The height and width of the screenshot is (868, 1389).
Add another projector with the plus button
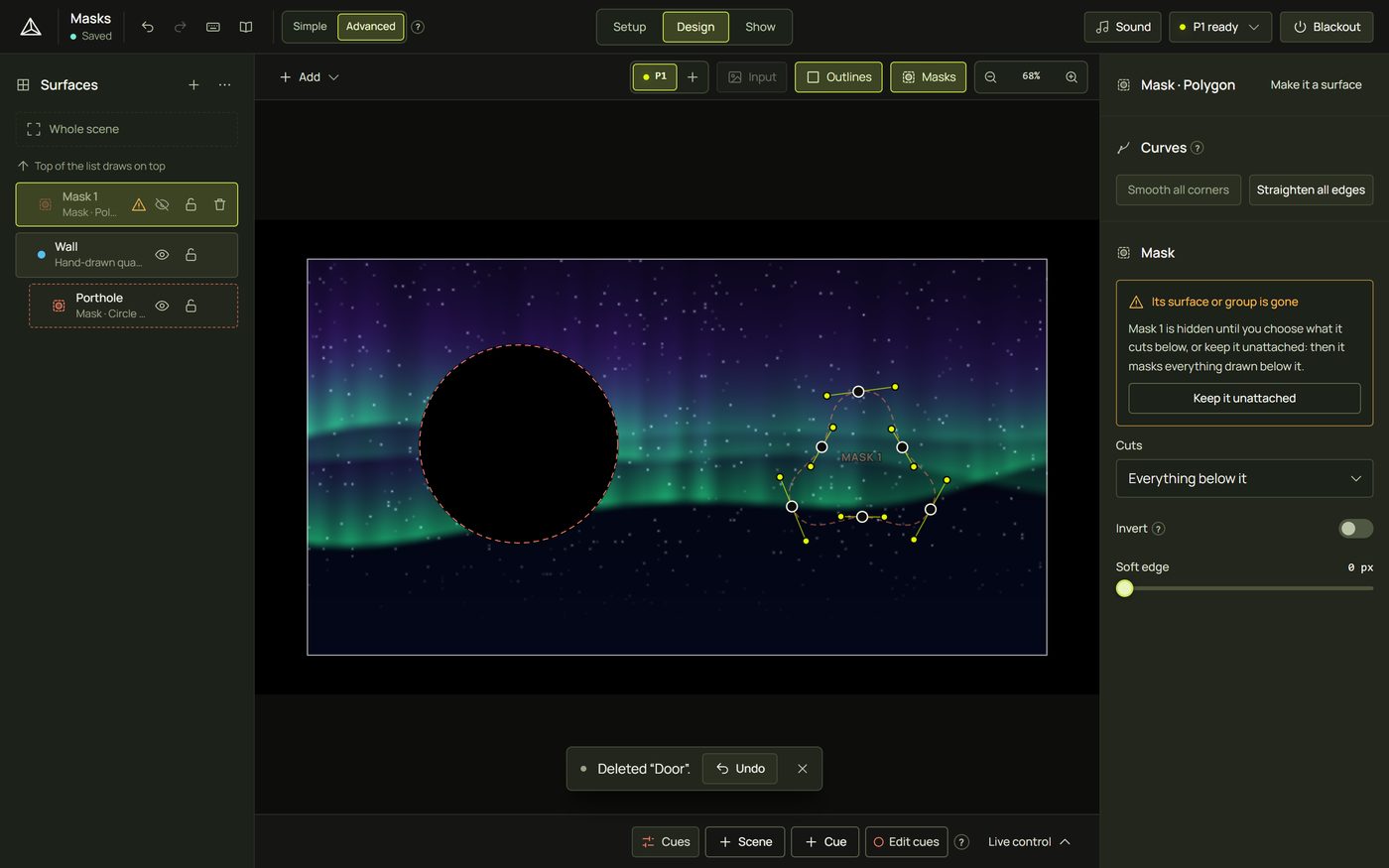tap(693, 77)
